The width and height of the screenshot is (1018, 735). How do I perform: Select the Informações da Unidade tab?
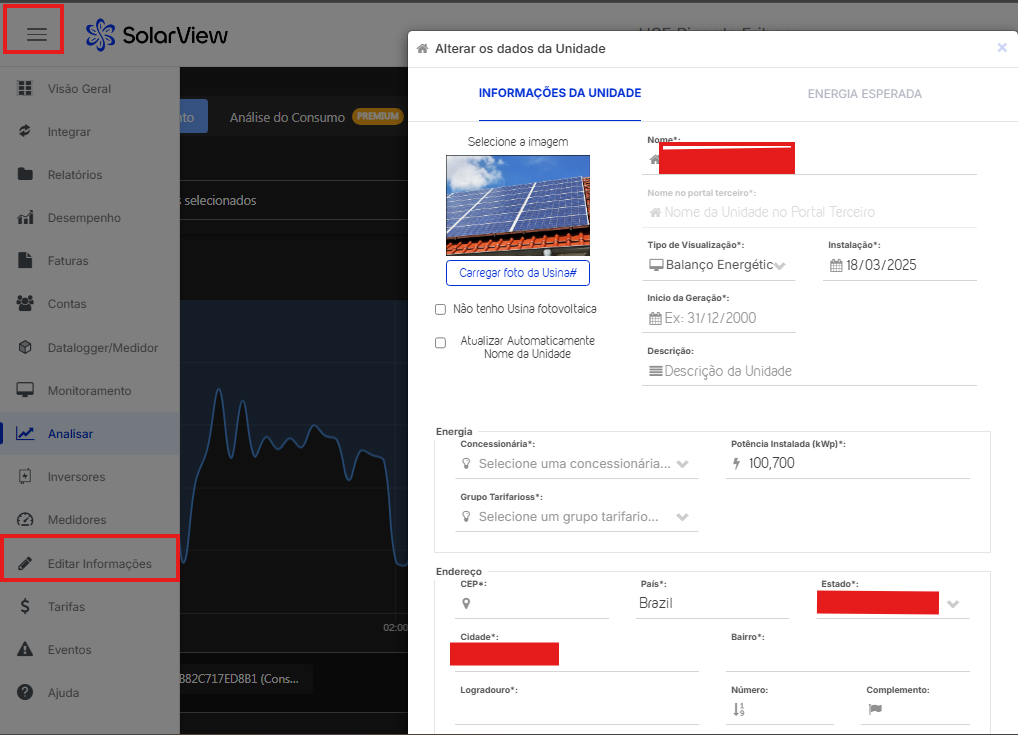tap(560, 94)
